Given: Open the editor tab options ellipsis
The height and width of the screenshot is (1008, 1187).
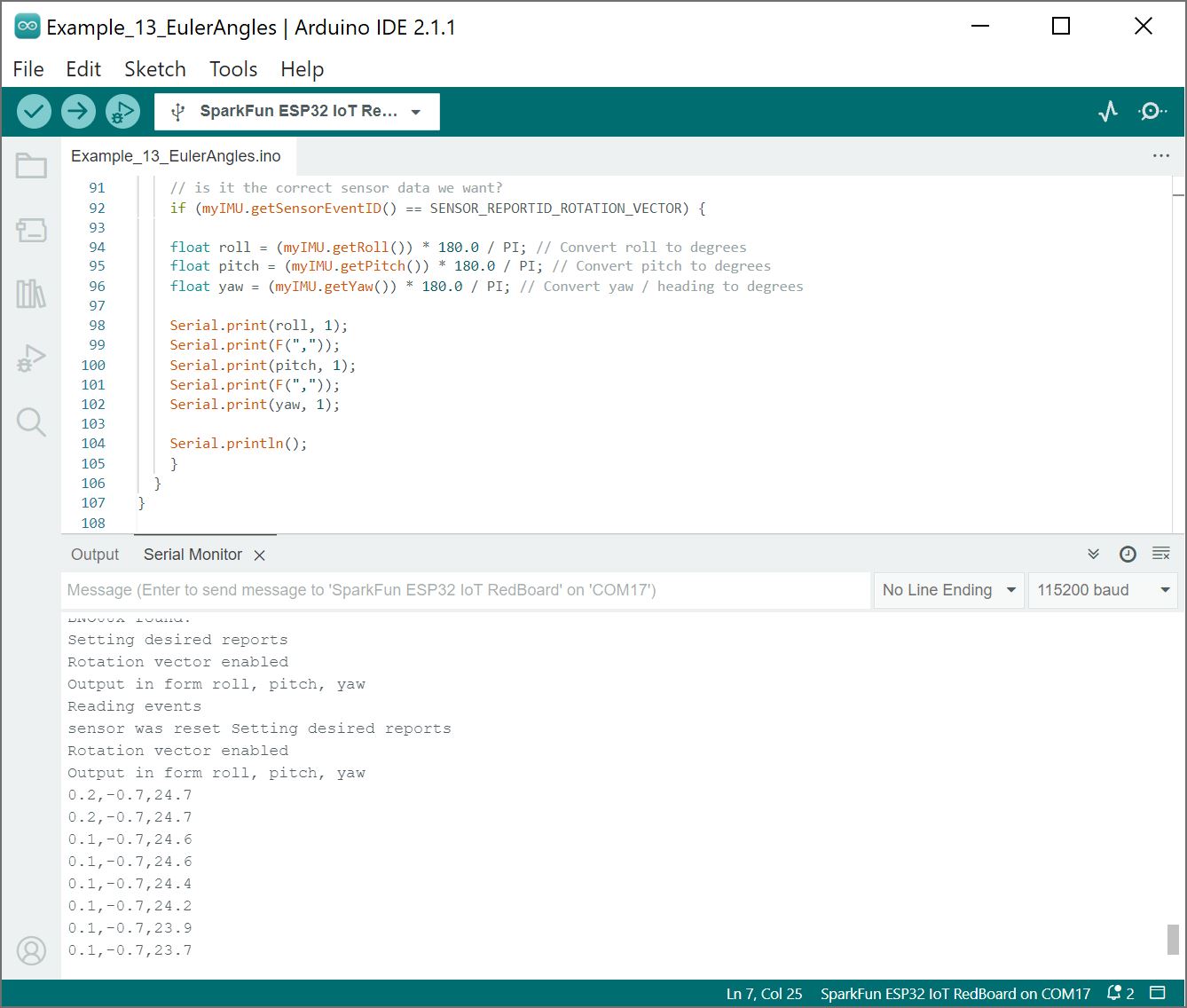Looking at the screenshot, I should tap(1160, 155).
